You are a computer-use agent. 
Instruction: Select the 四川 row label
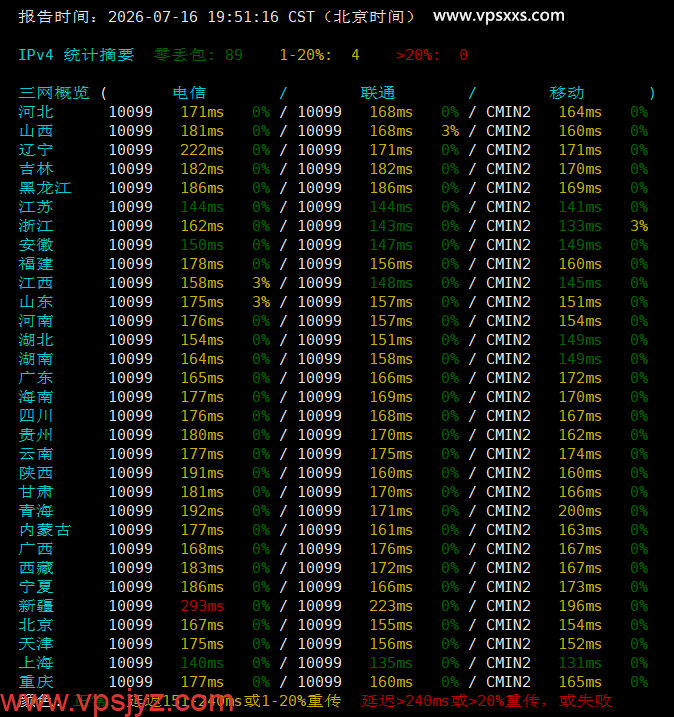point(36,416)
